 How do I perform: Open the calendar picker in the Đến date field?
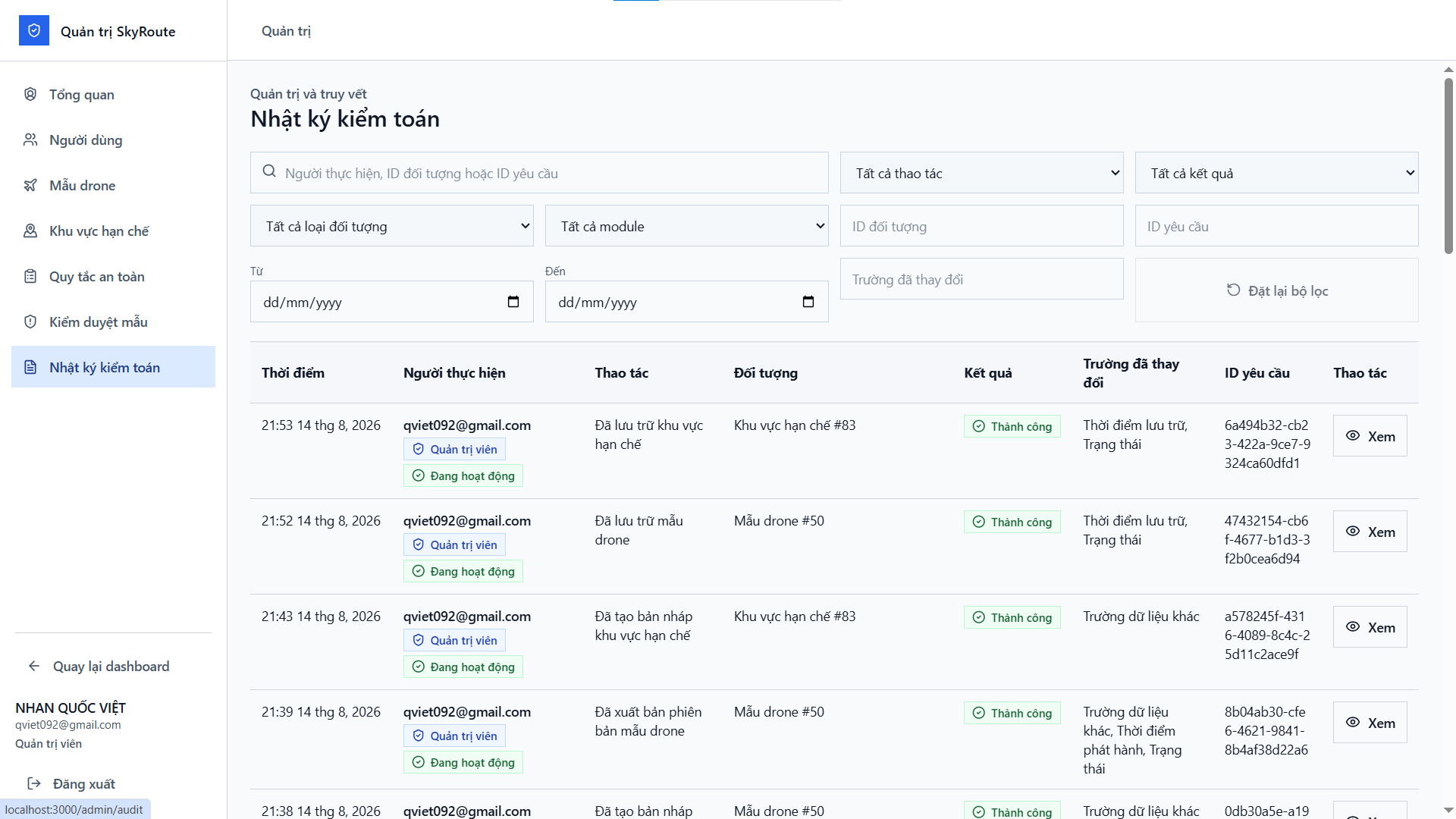pyautogui.click(x=808, y=302)
